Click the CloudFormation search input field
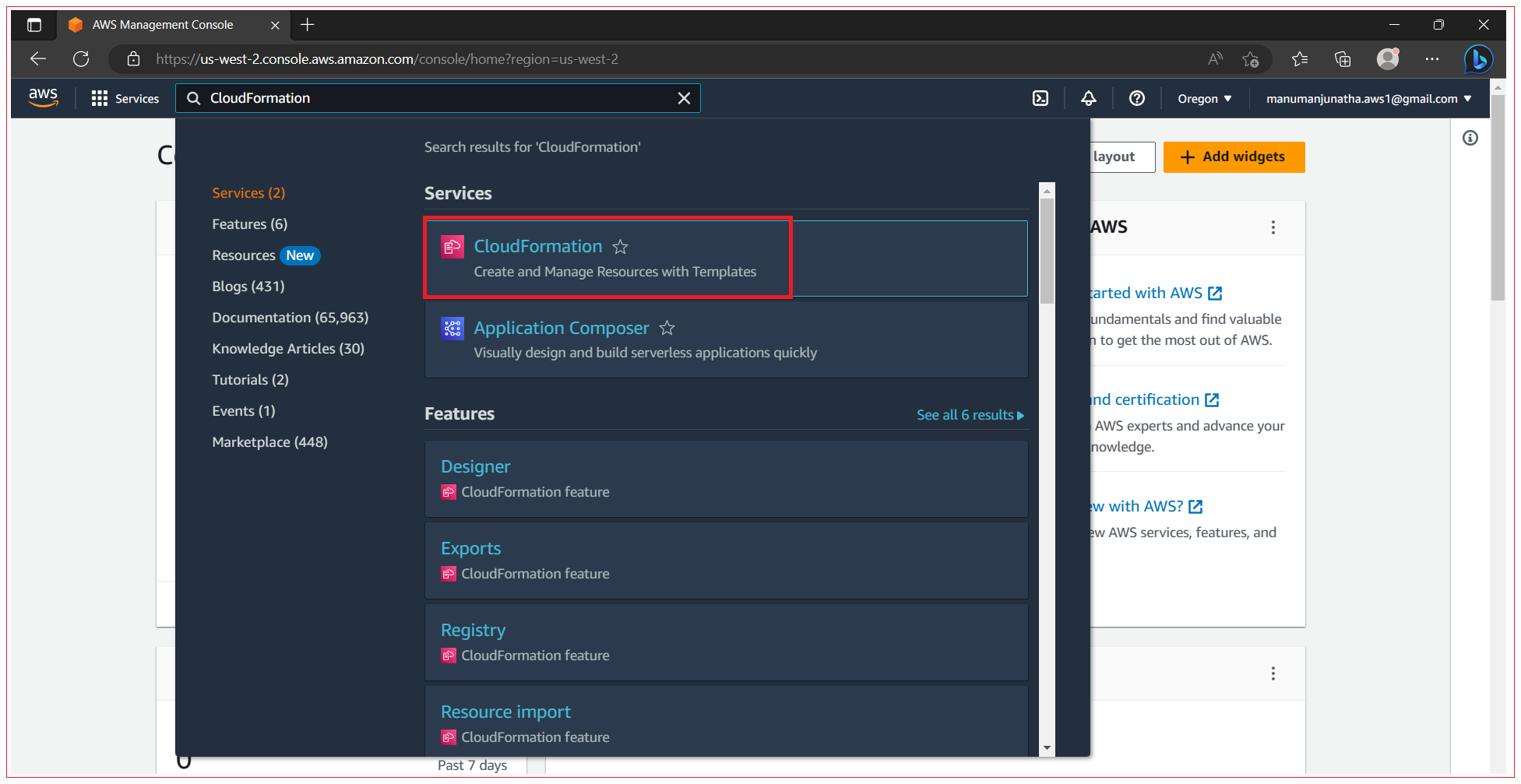Screen dimensions: 1521x784 point(438,98)
